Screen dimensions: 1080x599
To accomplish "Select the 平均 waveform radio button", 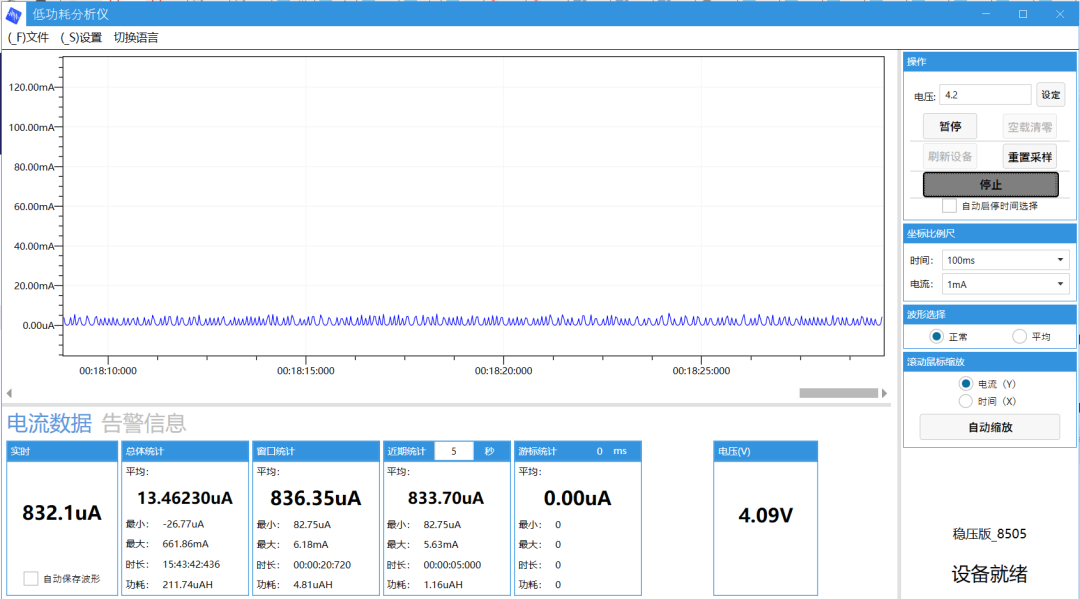I will [x=1019, y=337].
